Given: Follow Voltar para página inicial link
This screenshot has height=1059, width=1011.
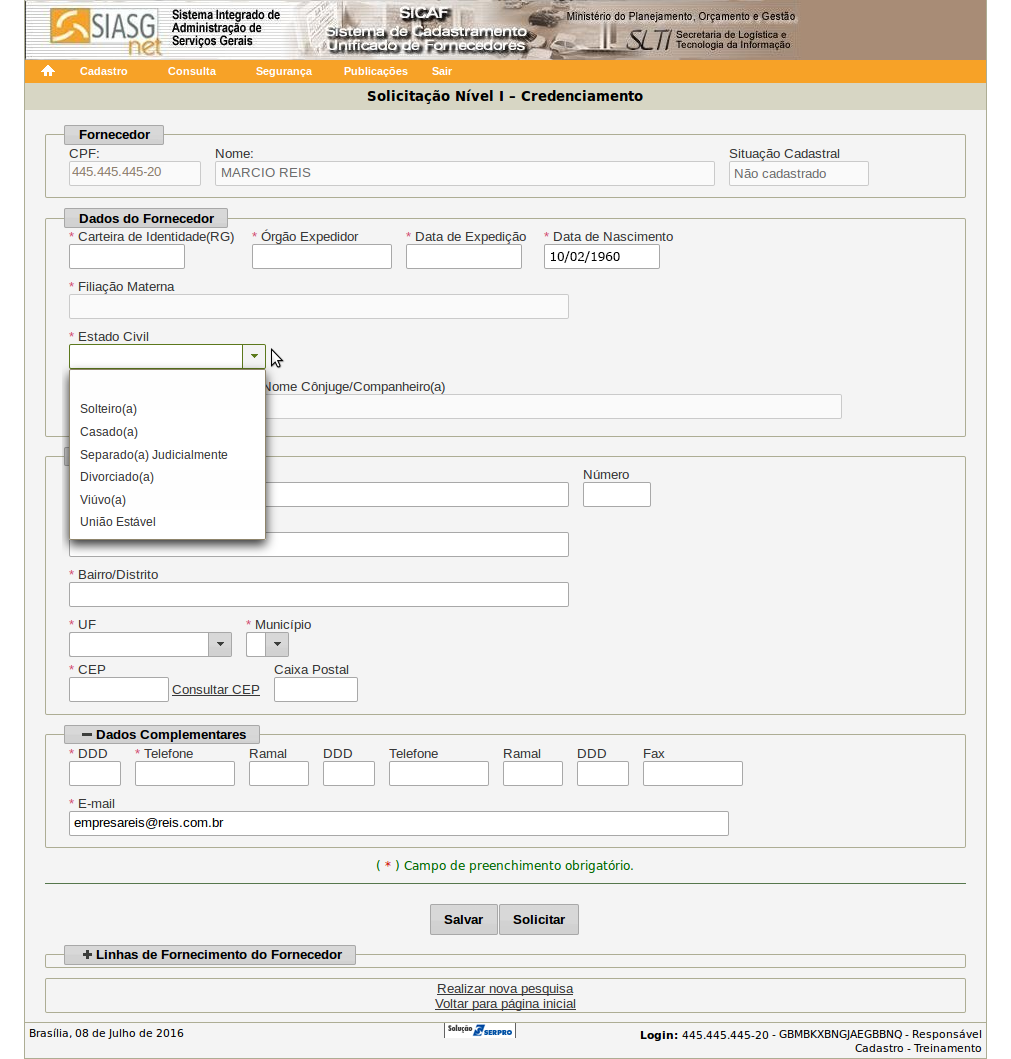Looking at the screenshot, I should click(505, 1004).
